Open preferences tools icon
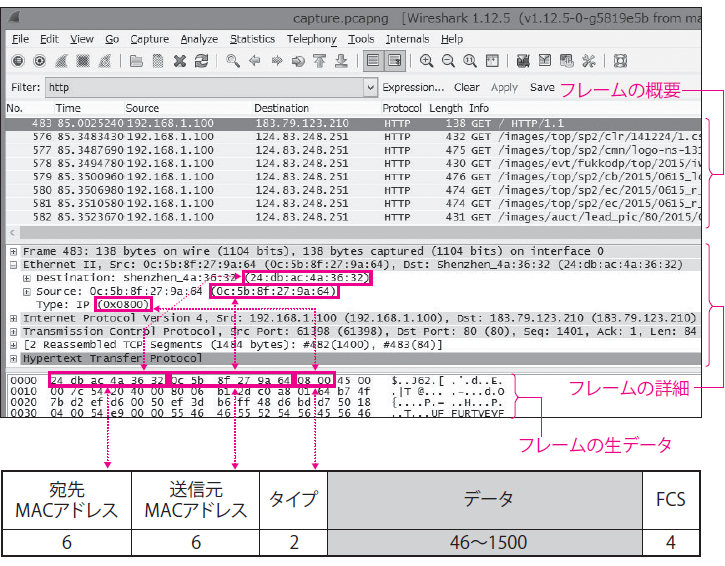Viewport: 725px width, 566px height. 588,61
